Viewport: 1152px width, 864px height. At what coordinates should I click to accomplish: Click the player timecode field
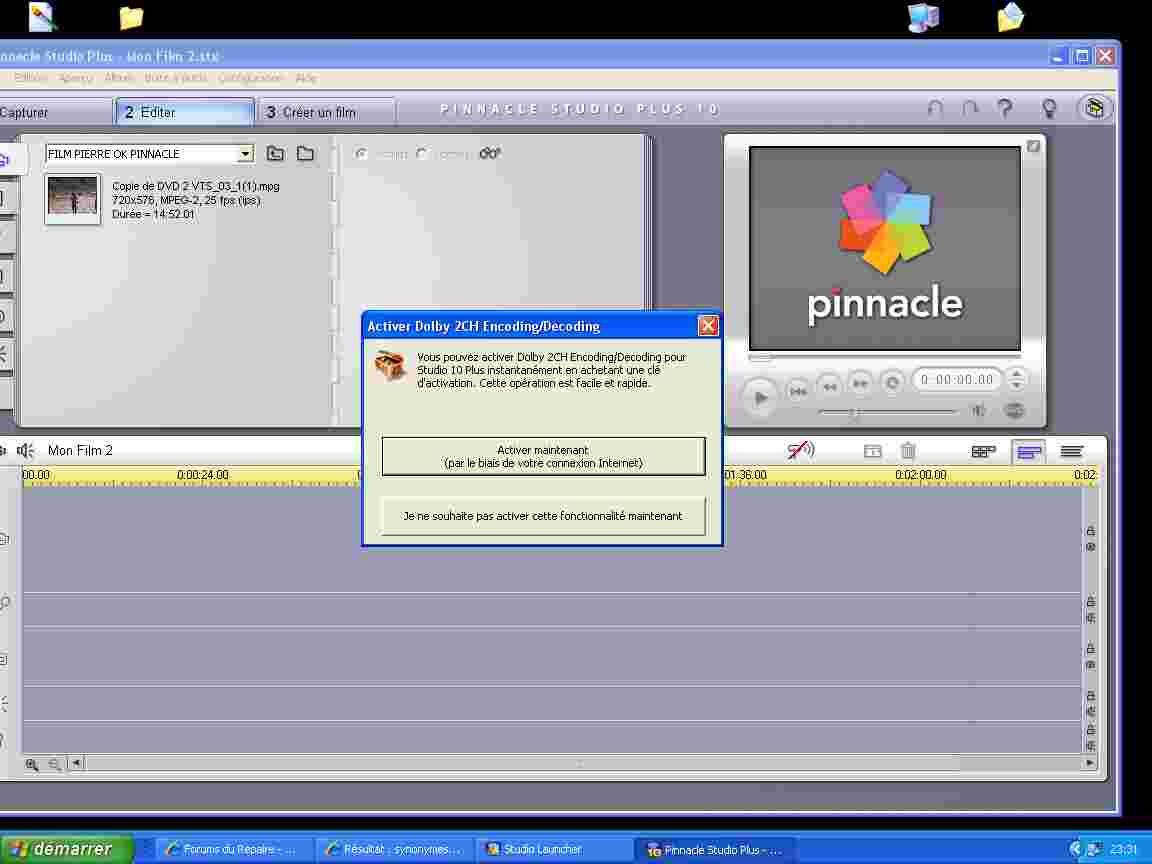click(957, 380)
